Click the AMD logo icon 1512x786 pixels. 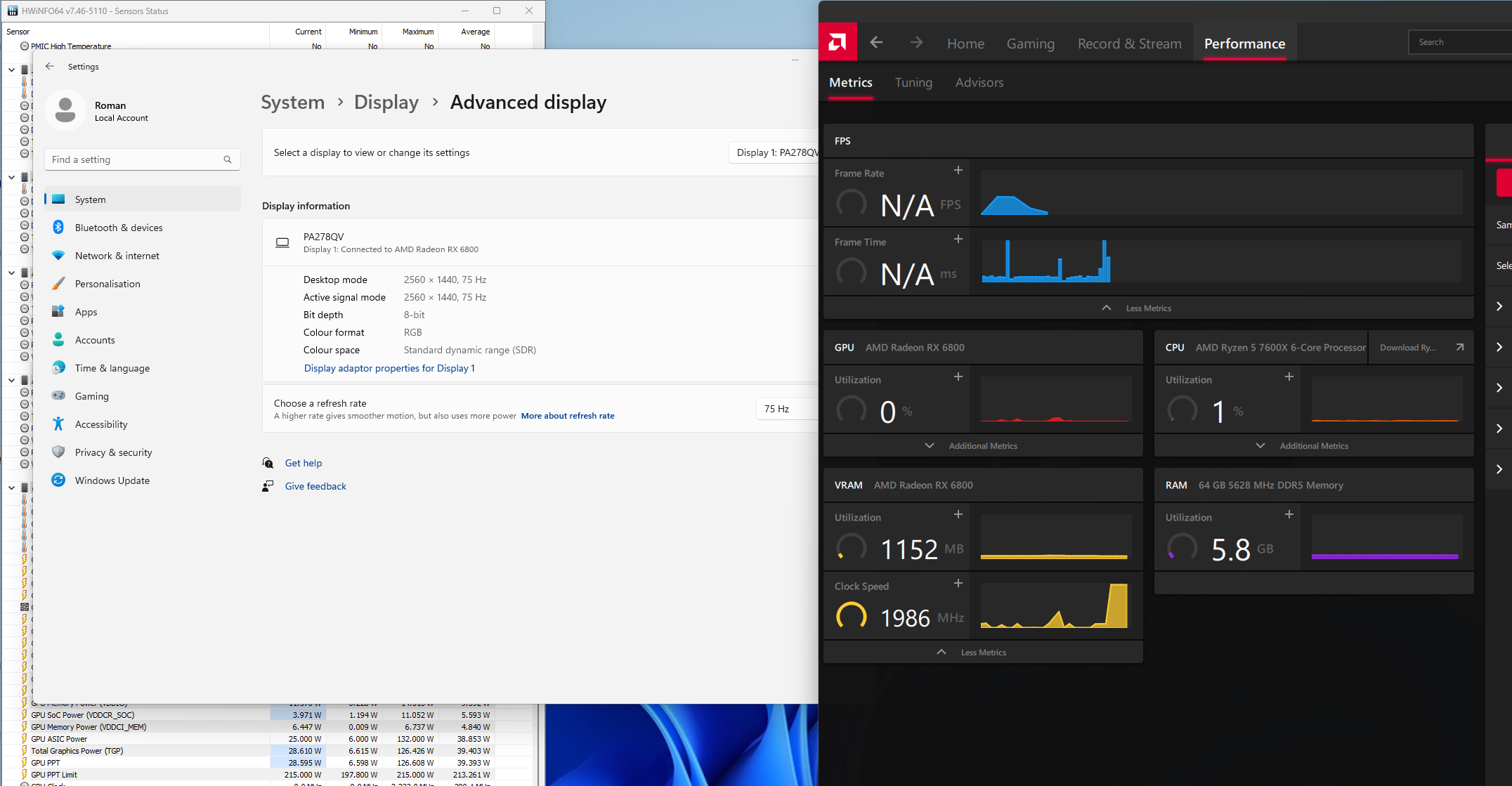coord(838,43)
